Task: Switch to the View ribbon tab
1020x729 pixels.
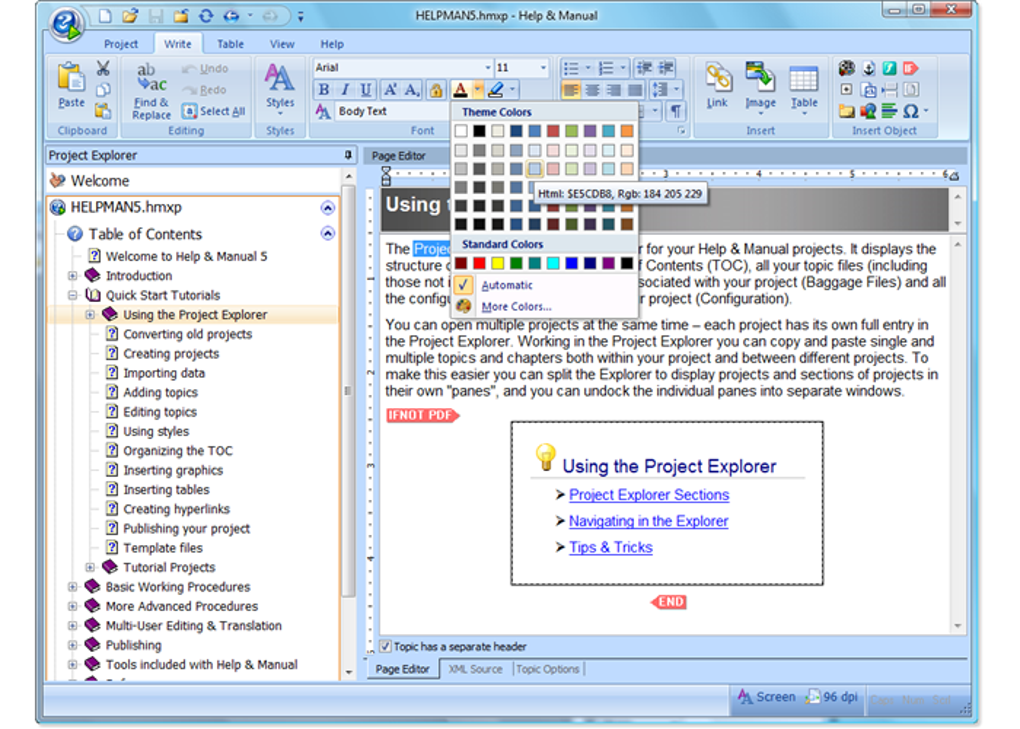Action: pos(282,44)
